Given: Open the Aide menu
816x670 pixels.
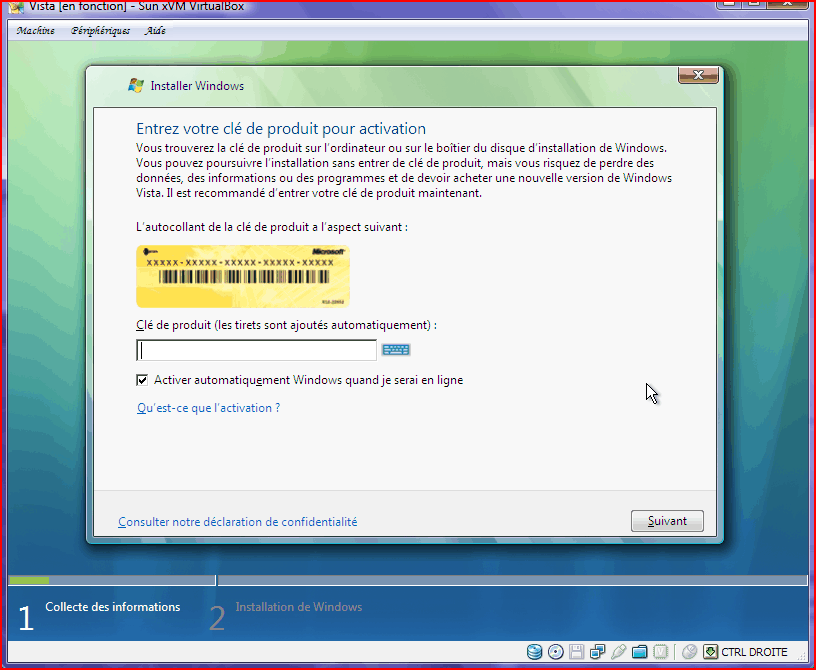Looking at the screenshot, I should (155, 31).
